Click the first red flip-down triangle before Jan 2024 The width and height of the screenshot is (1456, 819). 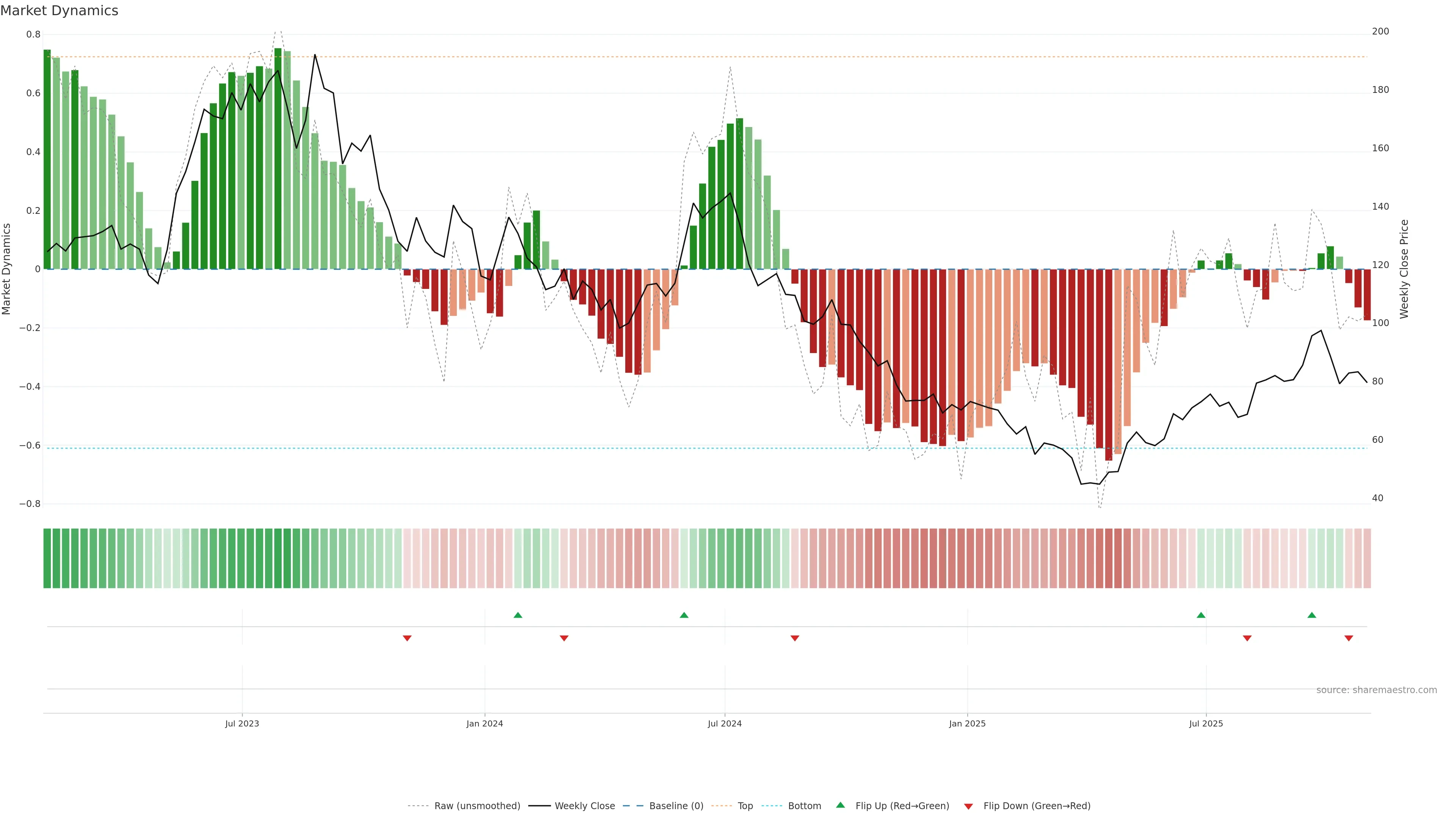pos(407,638)
